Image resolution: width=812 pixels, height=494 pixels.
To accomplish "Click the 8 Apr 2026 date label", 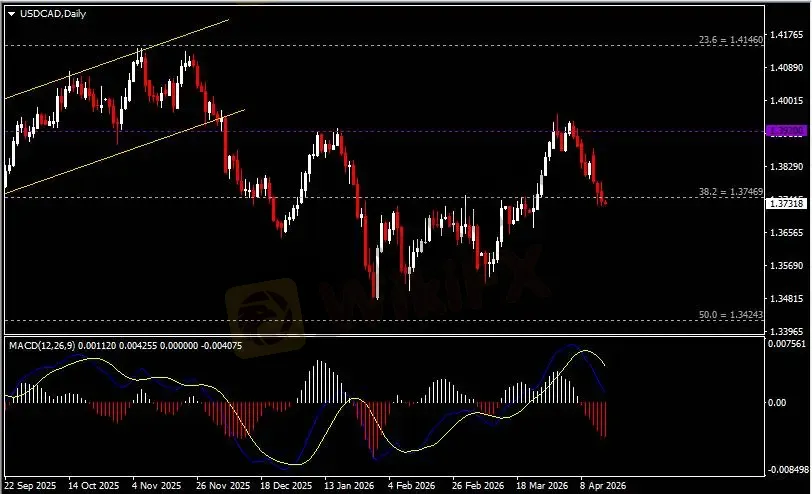I will tap(603, 486).
